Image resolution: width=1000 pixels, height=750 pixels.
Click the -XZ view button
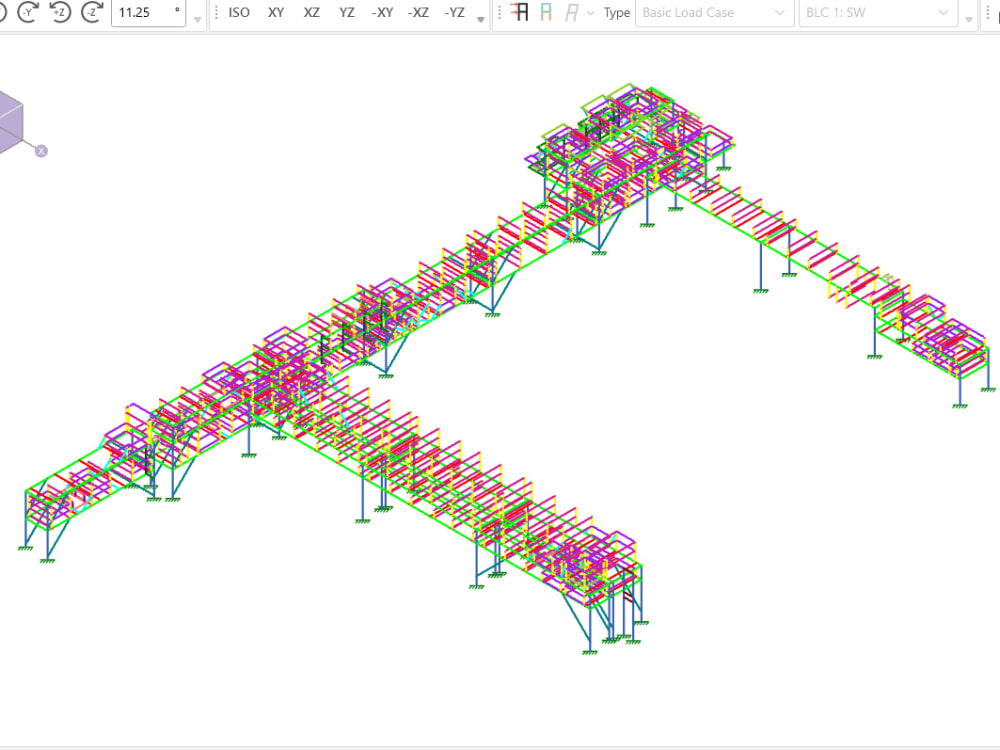[x=419, y=13]
